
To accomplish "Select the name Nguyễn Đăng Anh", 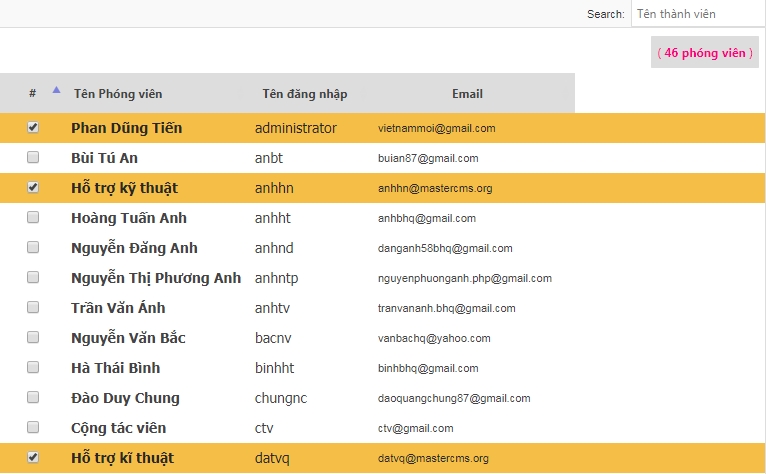I will (x=134, y=248).
